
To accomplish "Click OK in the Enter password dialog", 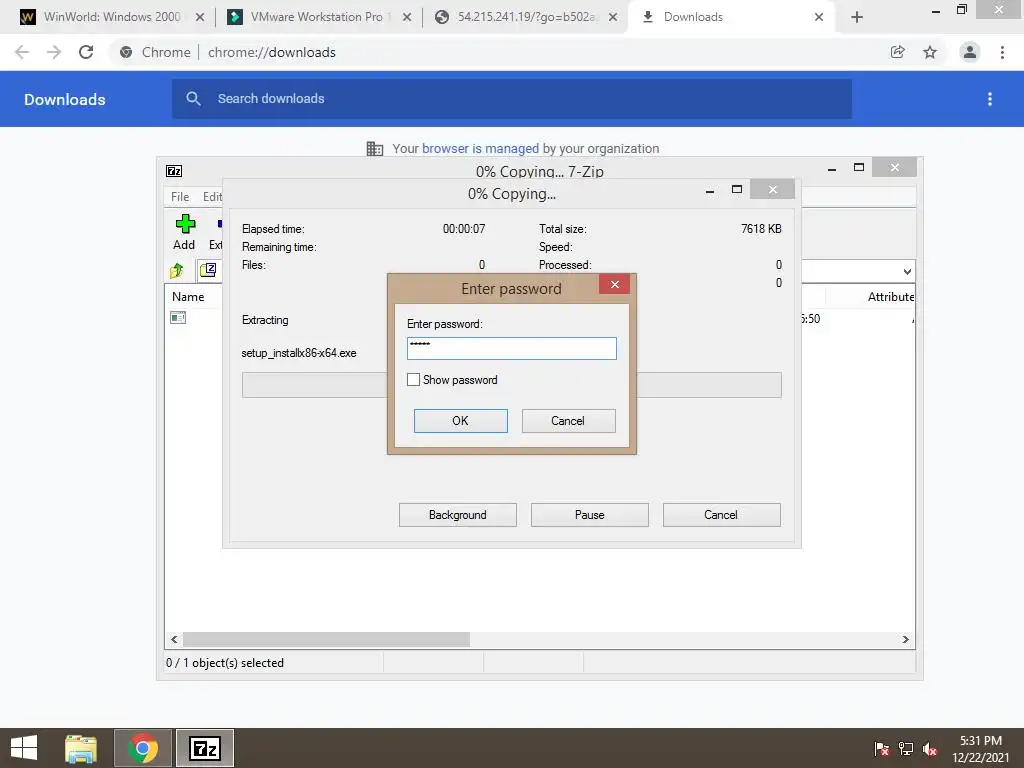I will pyautogui.click(x=460, y=421).
